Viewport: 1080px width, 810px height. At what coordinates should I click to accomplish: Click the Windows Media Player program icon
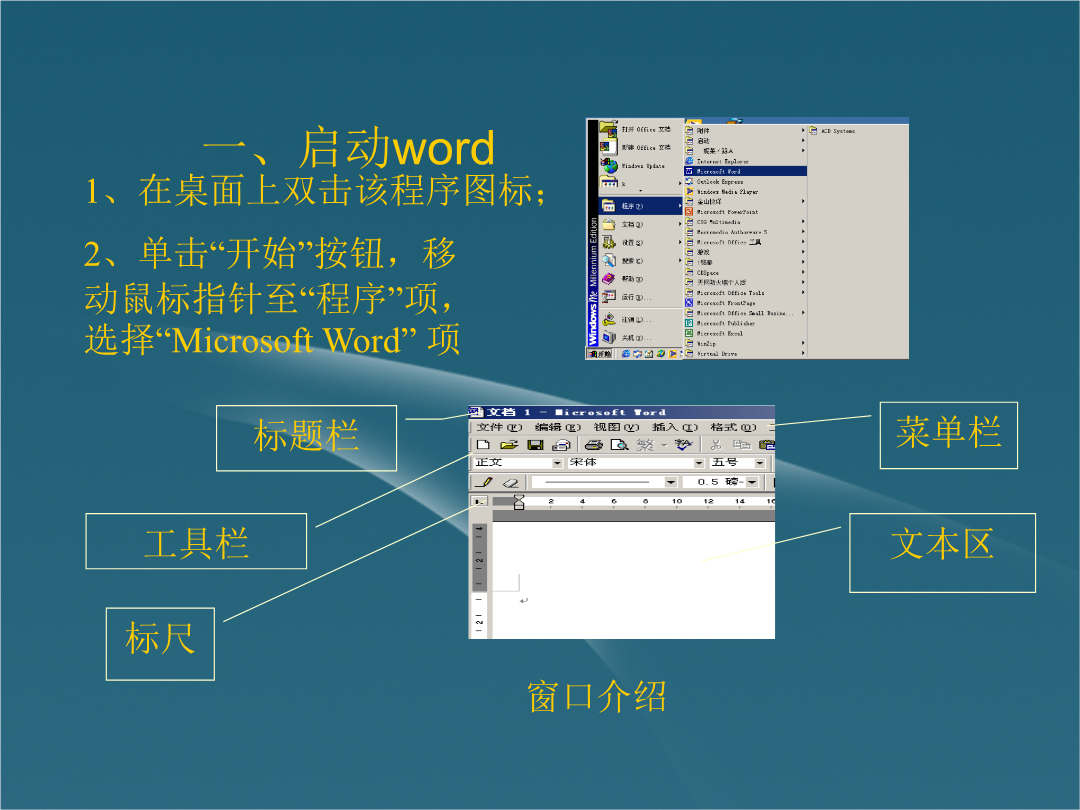point(689,191)
